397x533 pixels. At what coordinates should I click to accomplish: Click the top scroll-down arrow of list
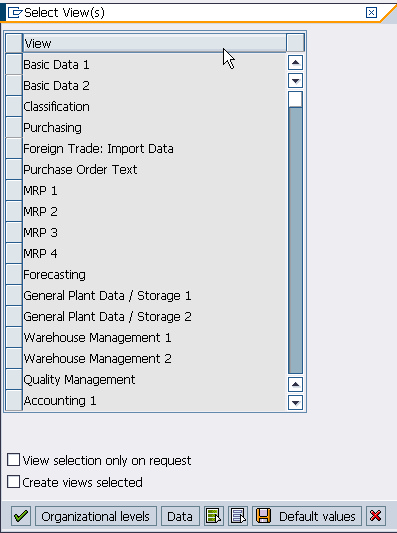[x=295, y=81]
